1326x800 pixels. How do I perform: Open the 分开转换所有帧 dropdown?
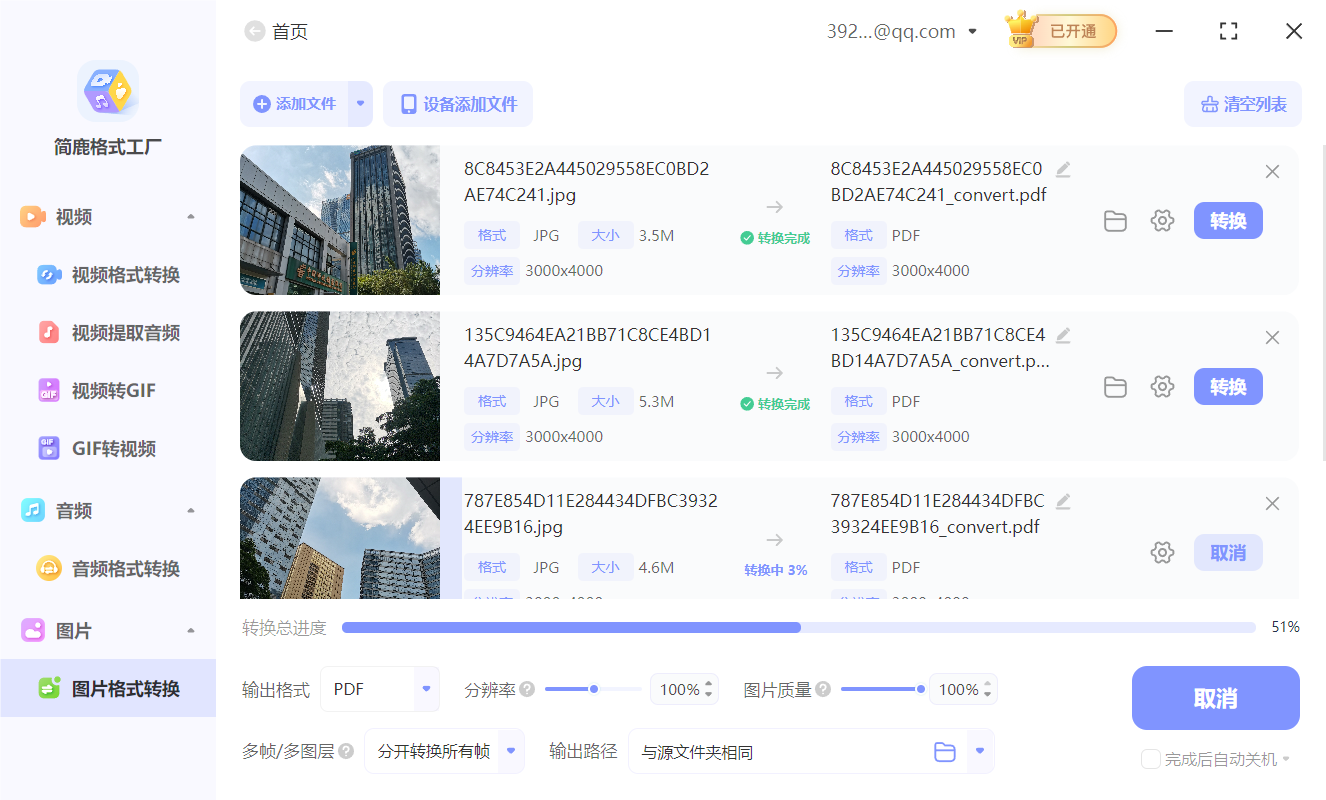pos(443,751)
